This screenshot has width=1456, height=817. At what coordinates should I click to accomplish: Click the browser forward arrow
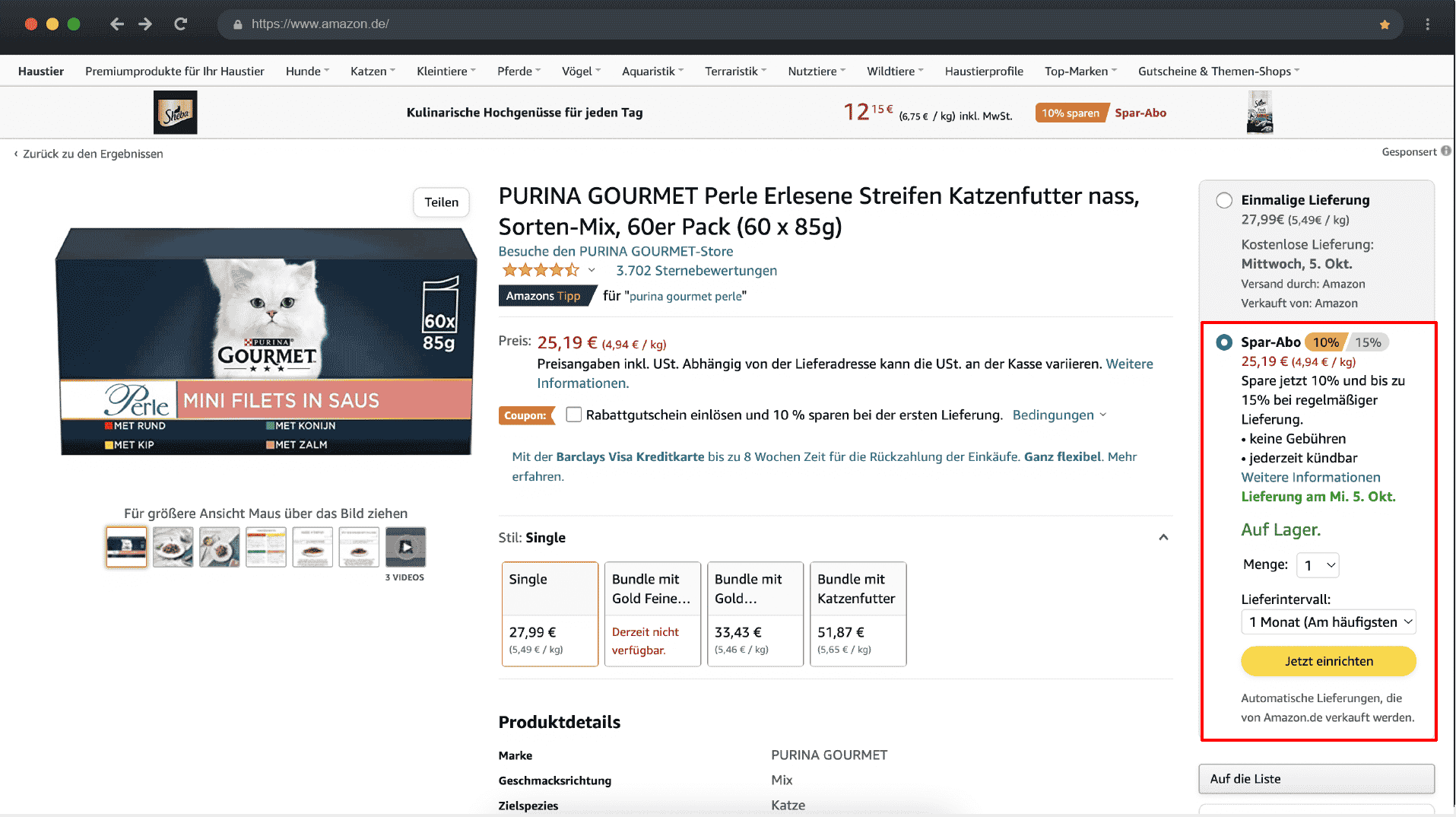point(145,24)
